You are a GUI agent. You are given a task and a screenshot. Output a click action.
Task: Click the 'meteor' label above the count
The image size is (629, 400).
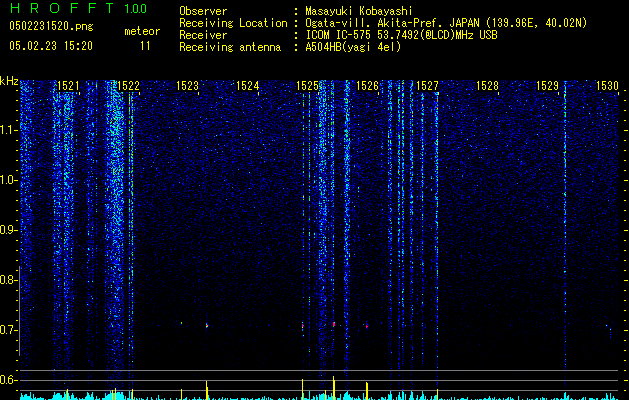pos(142,31)
